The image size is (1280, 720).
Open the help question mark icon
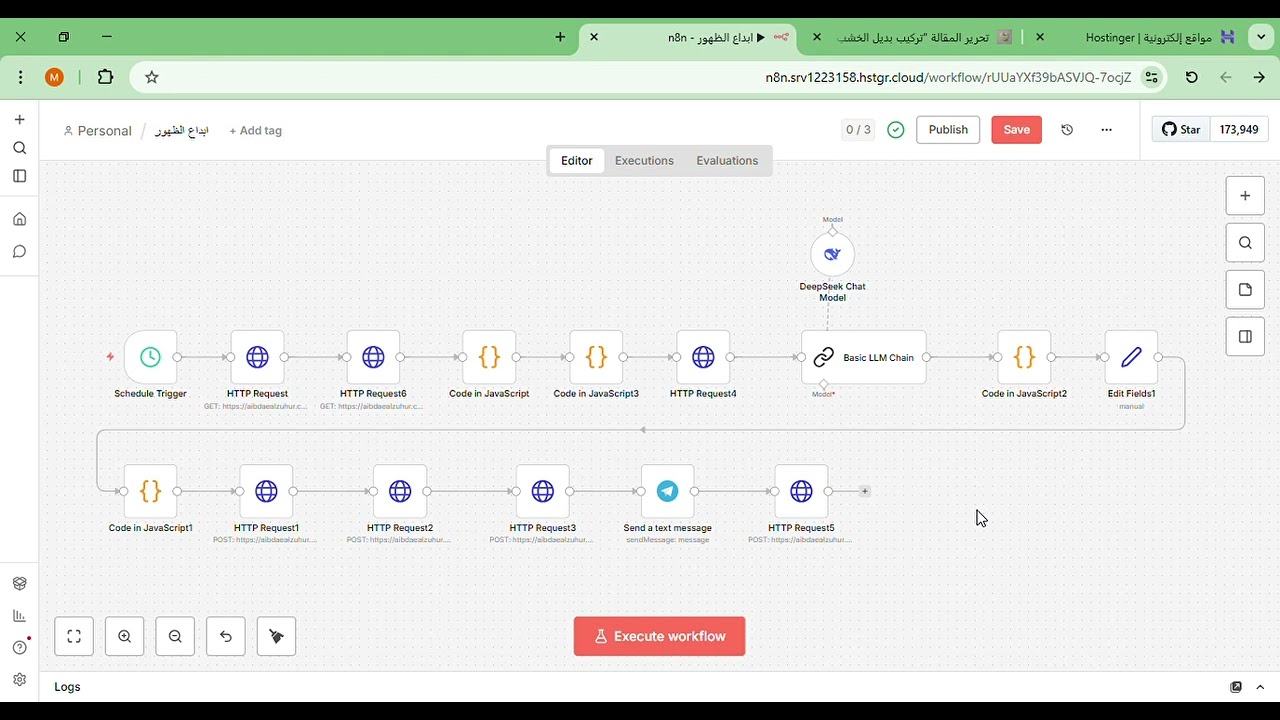[19, 648]
